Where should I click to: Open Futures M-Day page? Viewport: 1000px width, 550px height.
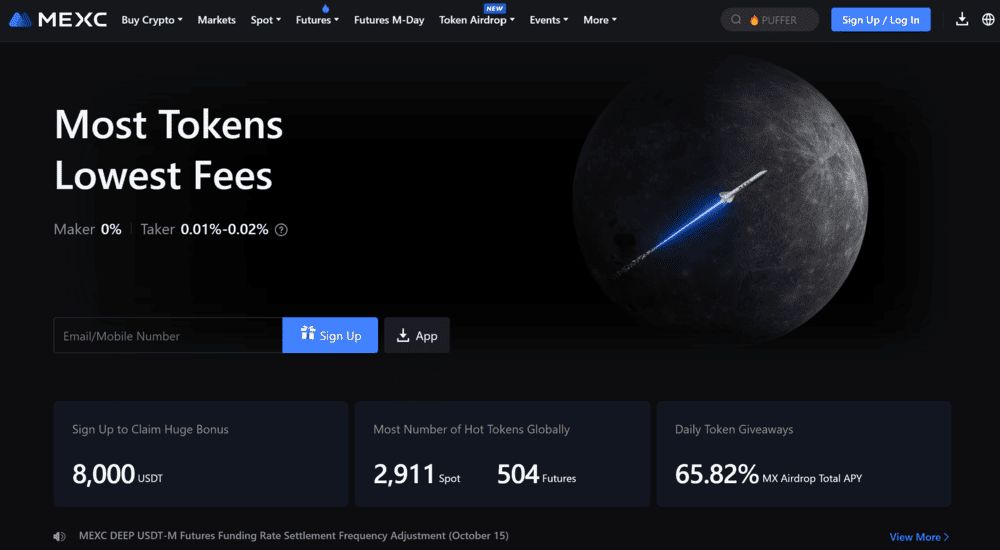[x=389, y=20]
